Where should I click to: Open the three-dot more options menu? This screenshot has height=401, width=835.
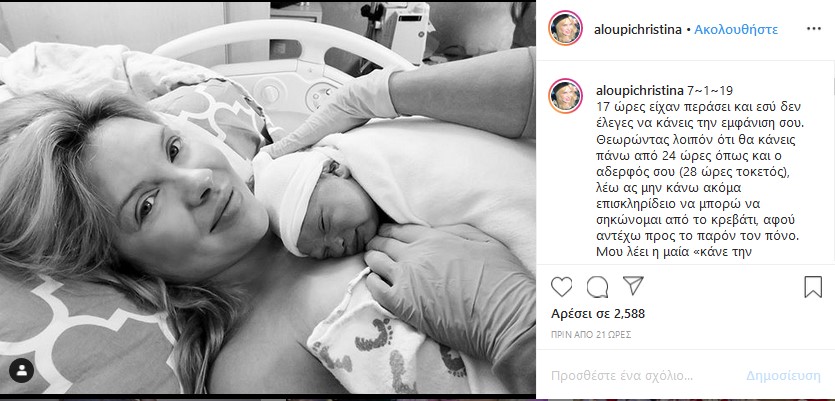click(x=814, y=29)
